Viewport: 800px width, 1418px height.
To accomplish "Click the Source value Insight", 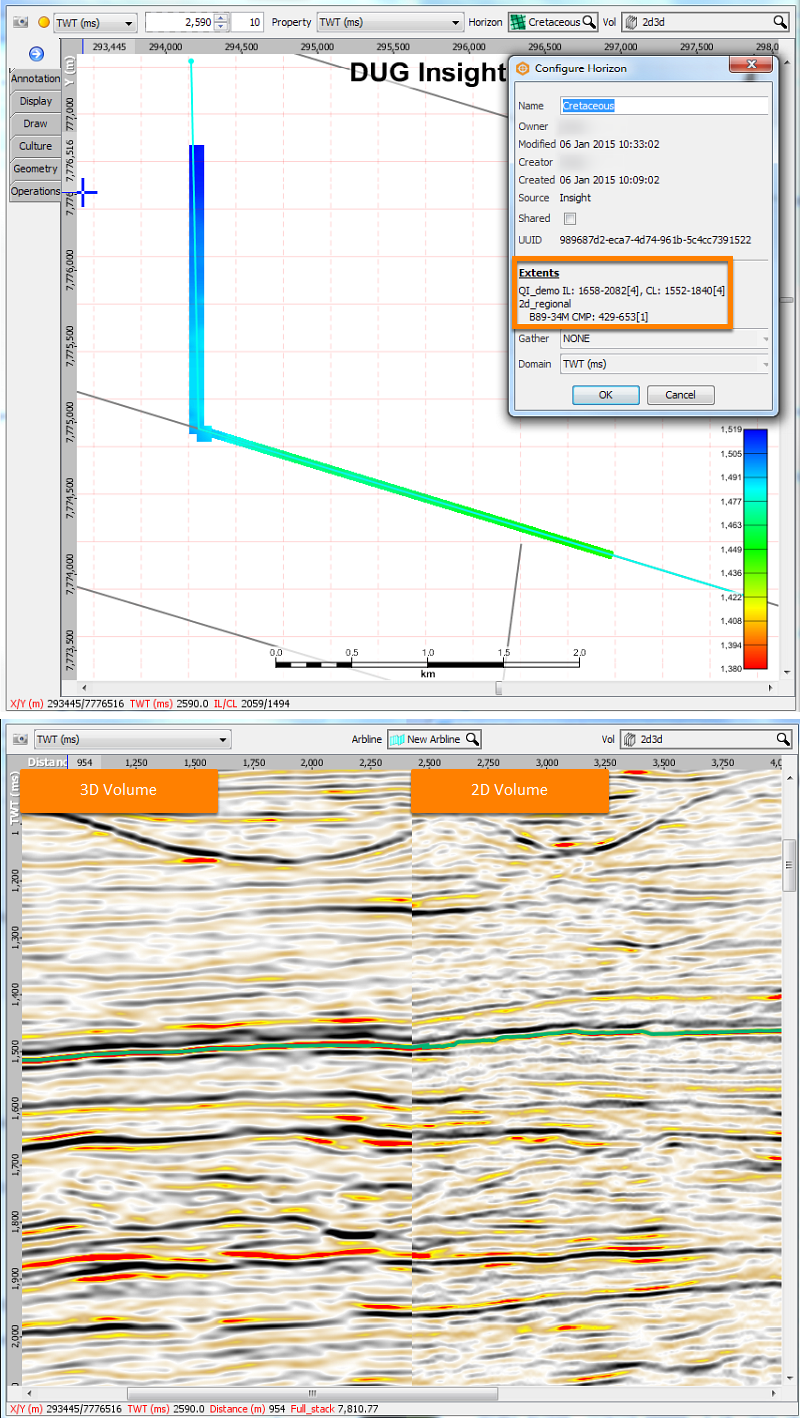I will coord(575,198).
